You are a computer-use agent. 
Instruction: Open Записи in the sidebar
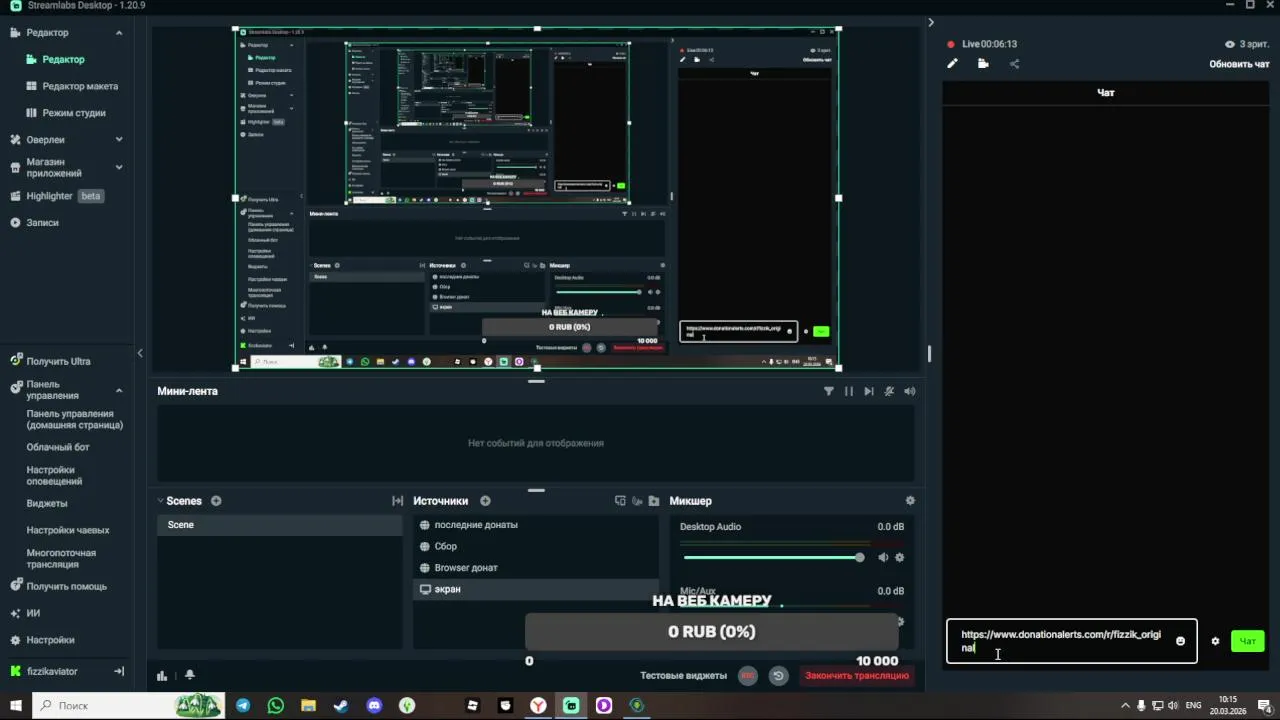(x=43, y=223)
